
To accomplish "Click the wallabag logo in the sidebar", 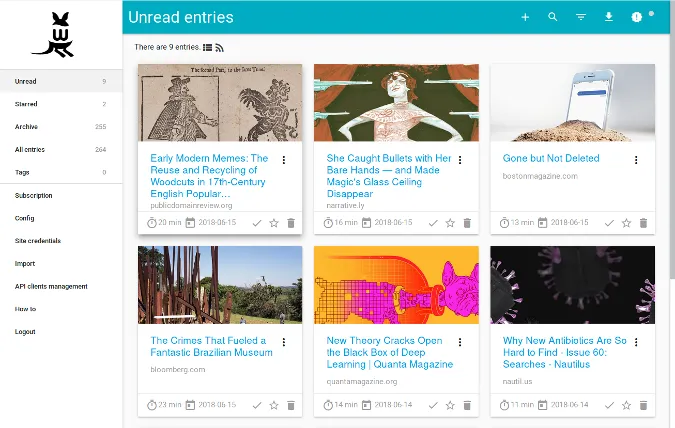I will (61, 35).
